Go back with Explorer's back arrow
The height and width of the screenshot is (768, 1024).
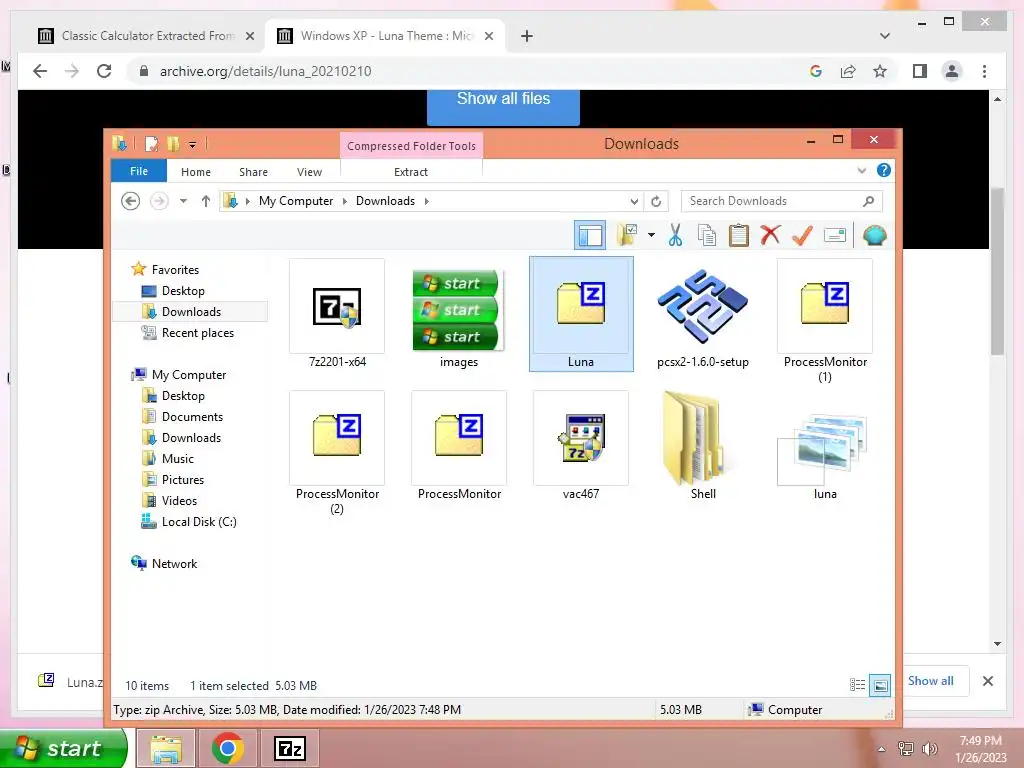[131, 201]
